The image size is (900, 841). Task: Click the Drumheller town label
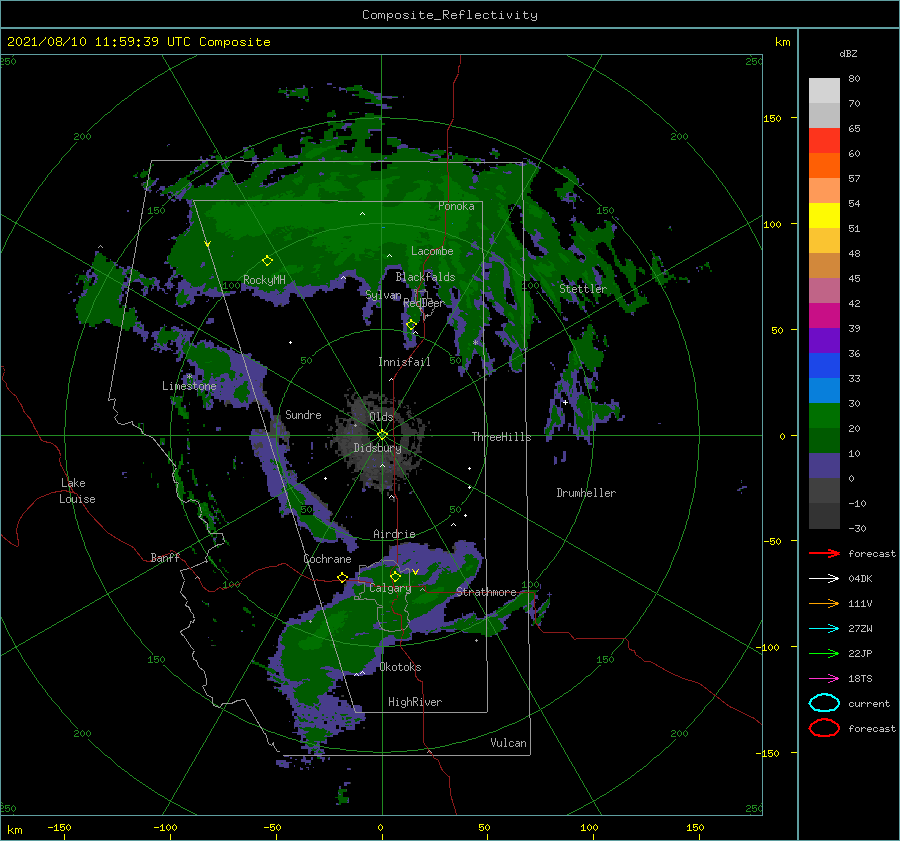[x=586, y=493]
